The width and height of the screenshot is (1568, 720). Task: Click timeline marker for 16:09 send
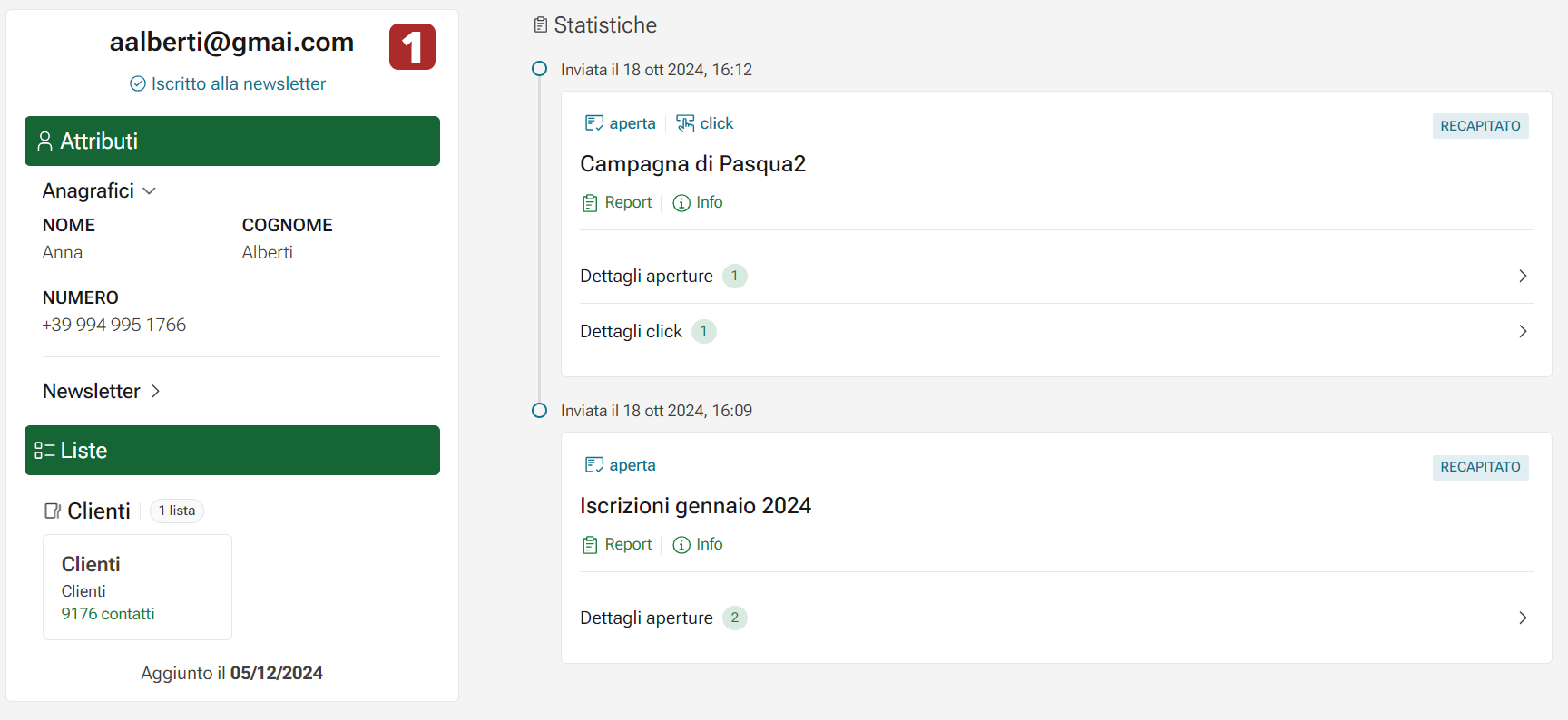pyautogui.click(x=539, y=411)
